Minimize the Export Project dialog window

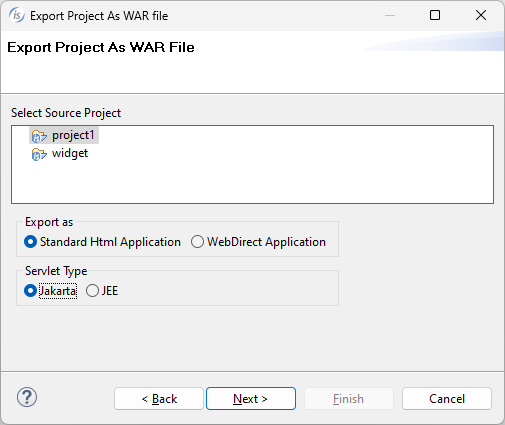click(390, 15)
